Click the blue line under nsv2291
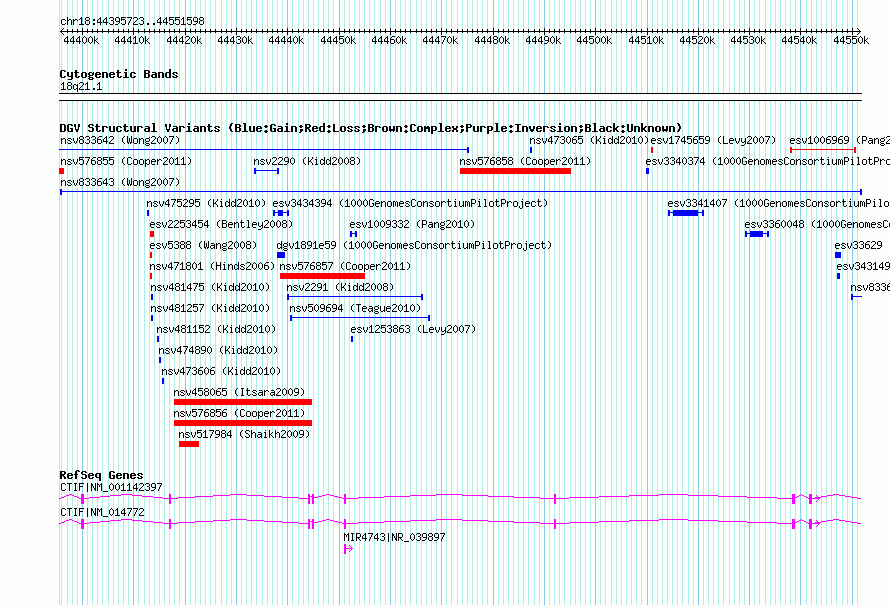 [x=355, y=297]
